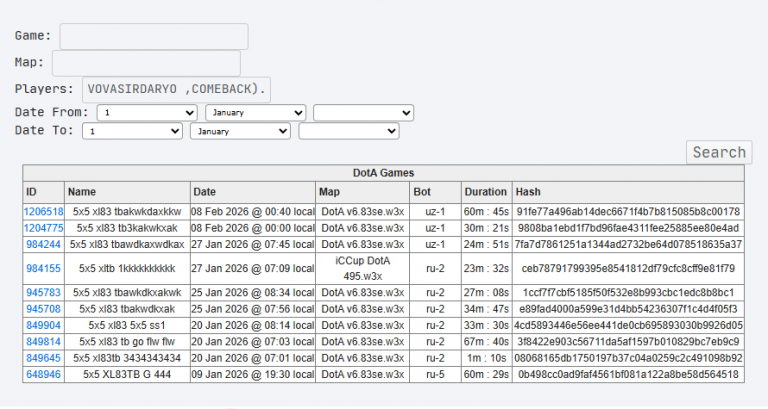
Task: Select game name '5x5 xl83 tb go flw flw'
Action: [127, 341]
